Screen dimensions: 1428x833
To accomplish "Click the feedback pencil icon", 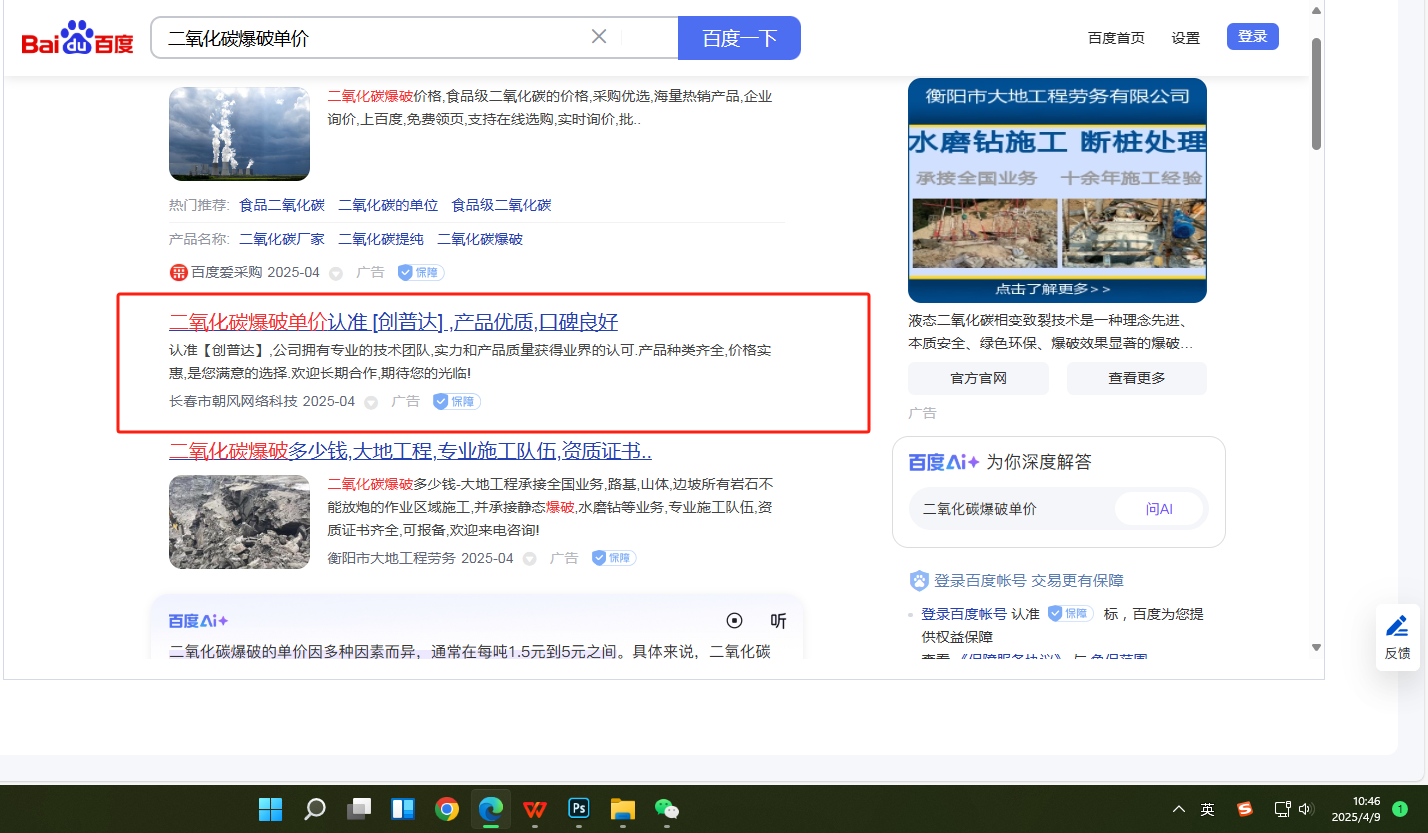I will coord(1397,627).
